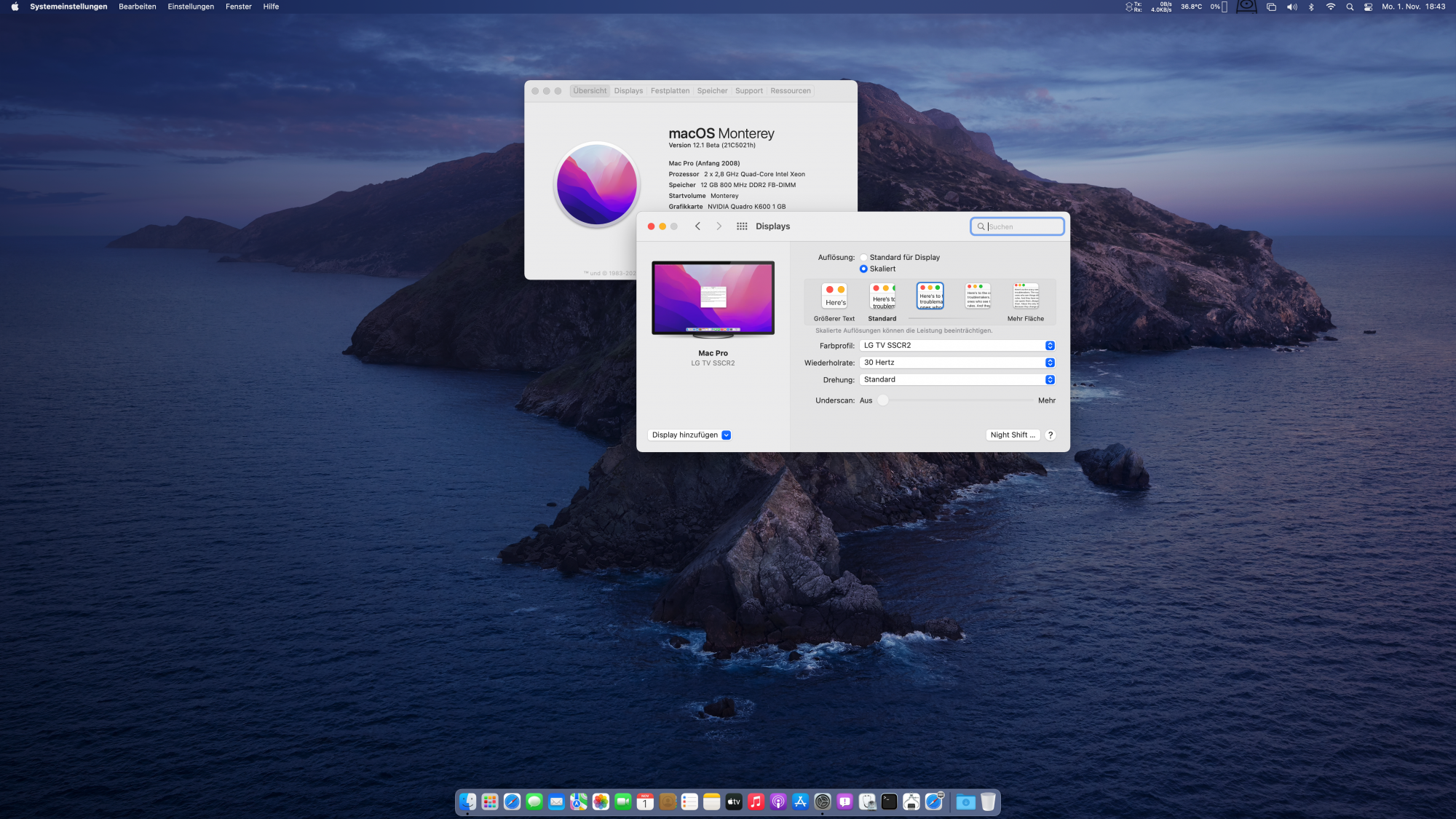Launch Apple TV from the dock
The width and height of the screenshot is (1456, 819).
click(734, 802)
